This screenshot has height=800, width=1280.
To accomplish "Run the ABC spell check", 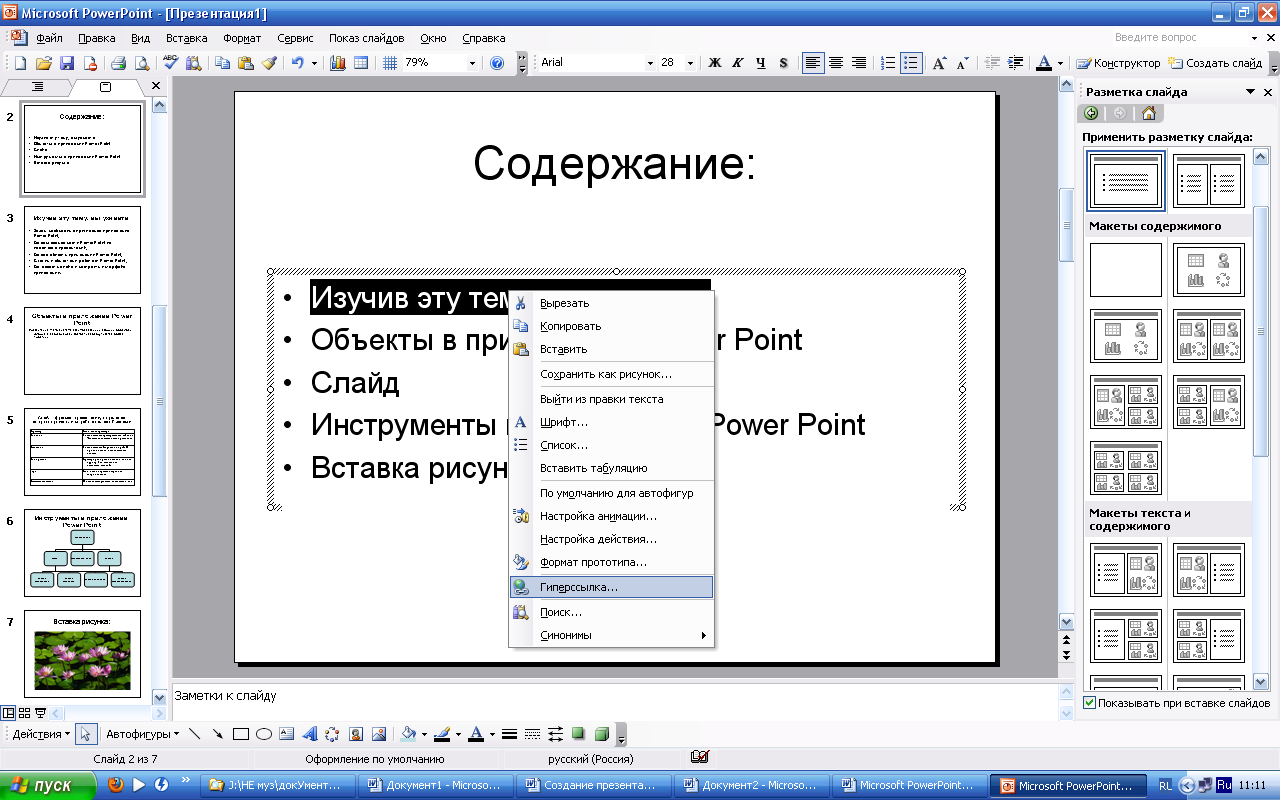I will pyautogui.click(x=170, y=63).
